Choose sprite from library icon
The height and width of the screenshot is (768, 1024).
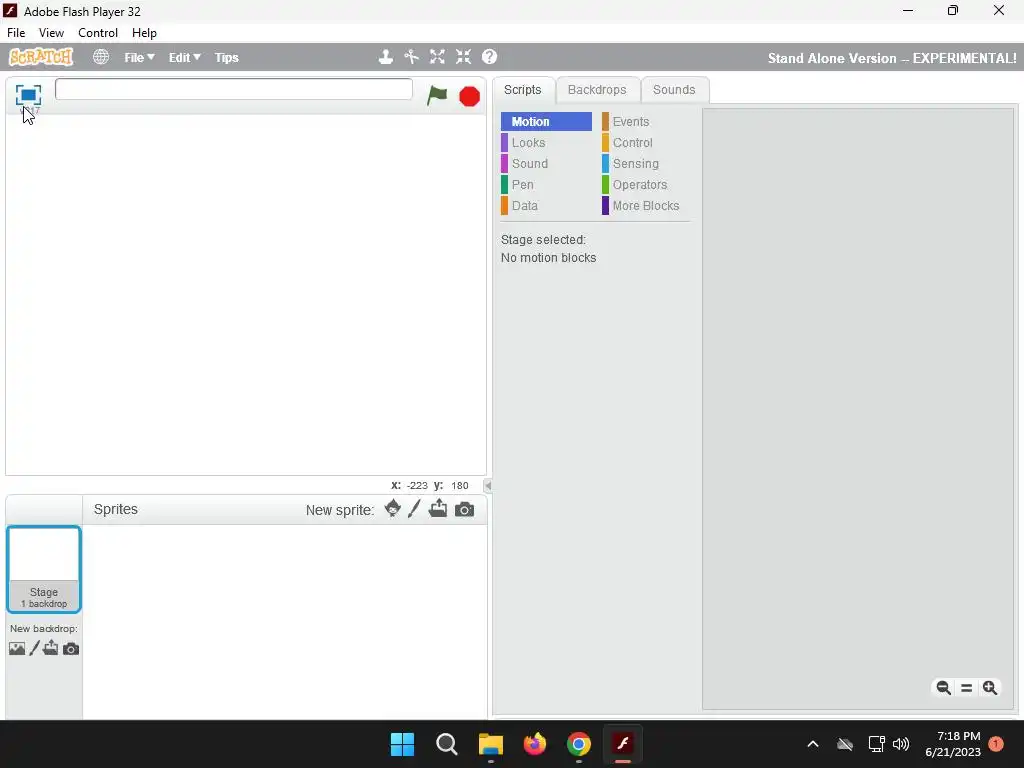coord(392,509)
